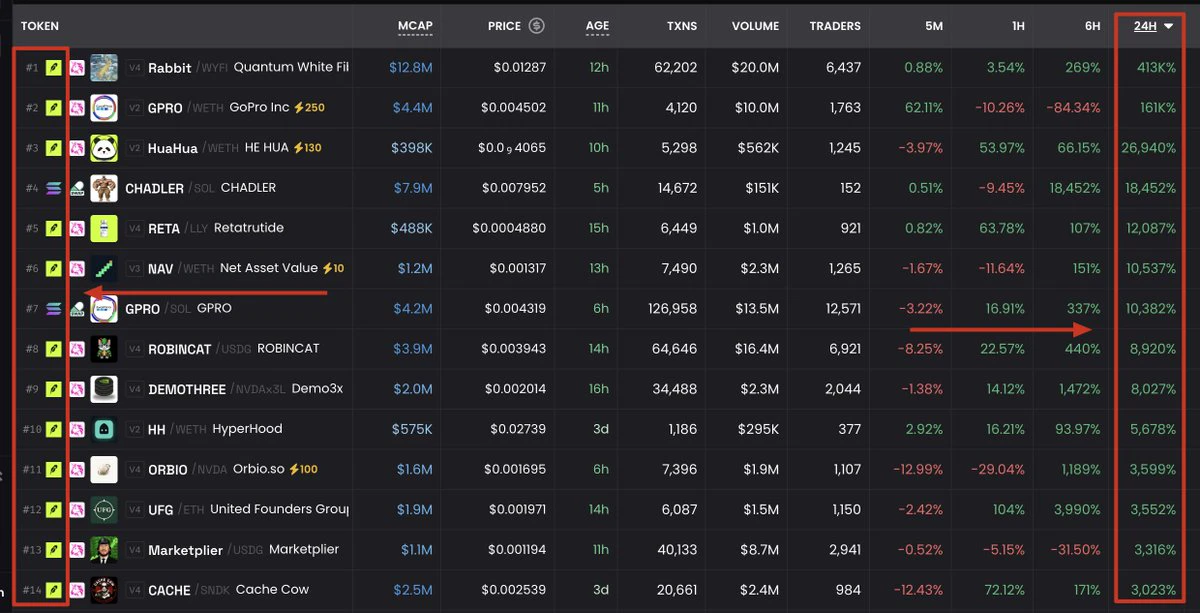The image size is (1200, 613).
Task: Click the ROBINCAT token logo
Action: pos(104,349)
